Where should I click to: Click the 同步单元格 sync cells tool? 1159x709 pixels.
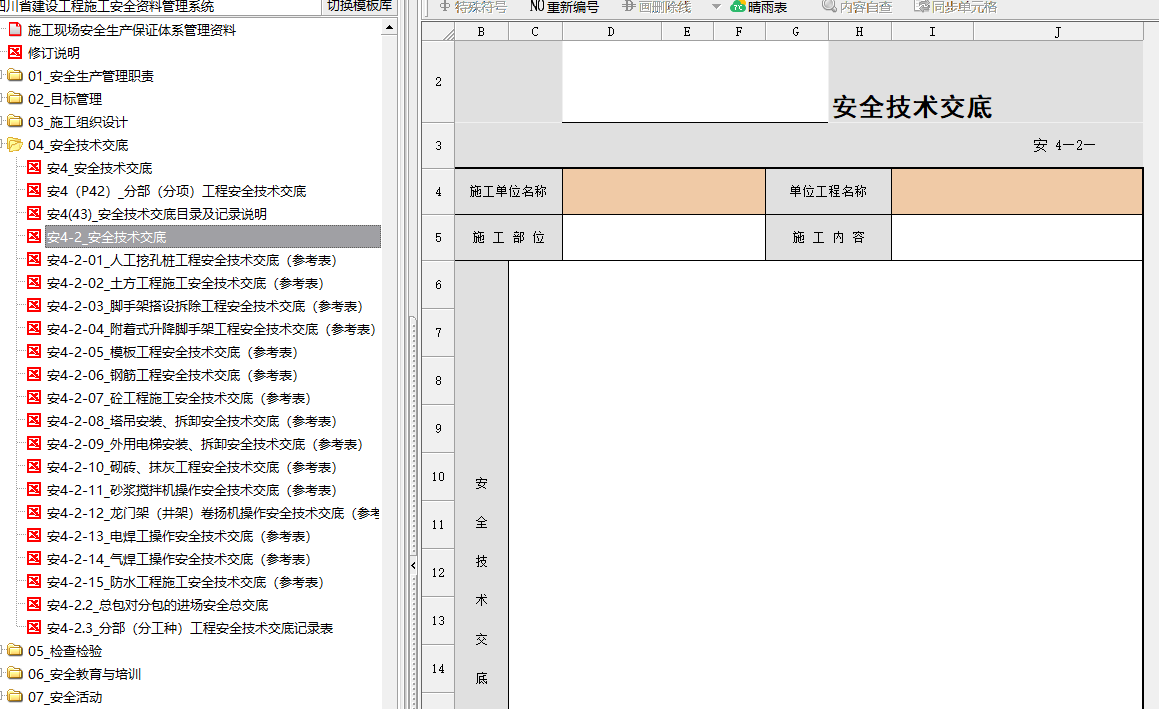(956, 7)
